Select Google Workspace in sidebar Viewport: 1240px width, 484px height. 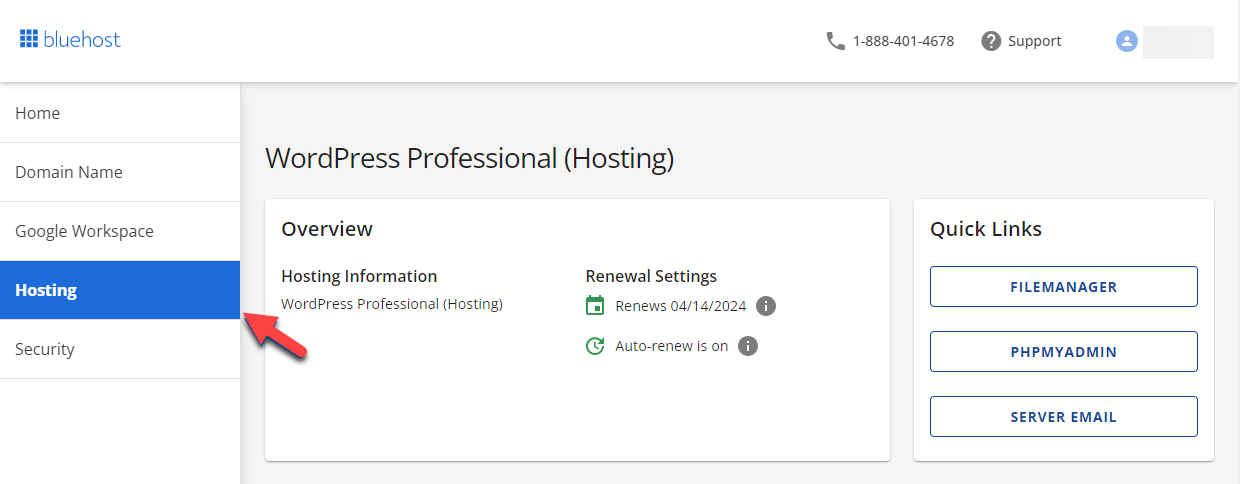(x=85, y=231)
